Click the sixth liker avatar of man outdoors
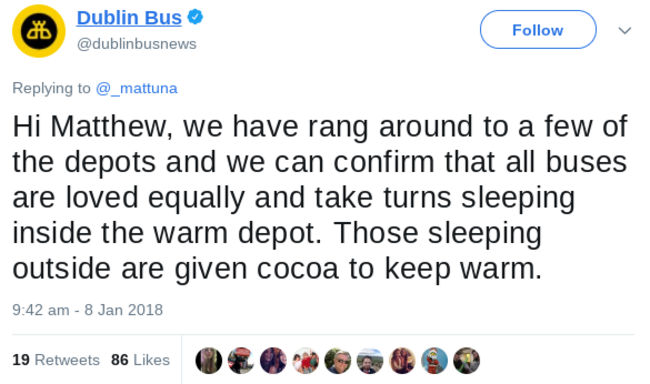The width and height of the screenshot is (650, 384). (370, 360)
